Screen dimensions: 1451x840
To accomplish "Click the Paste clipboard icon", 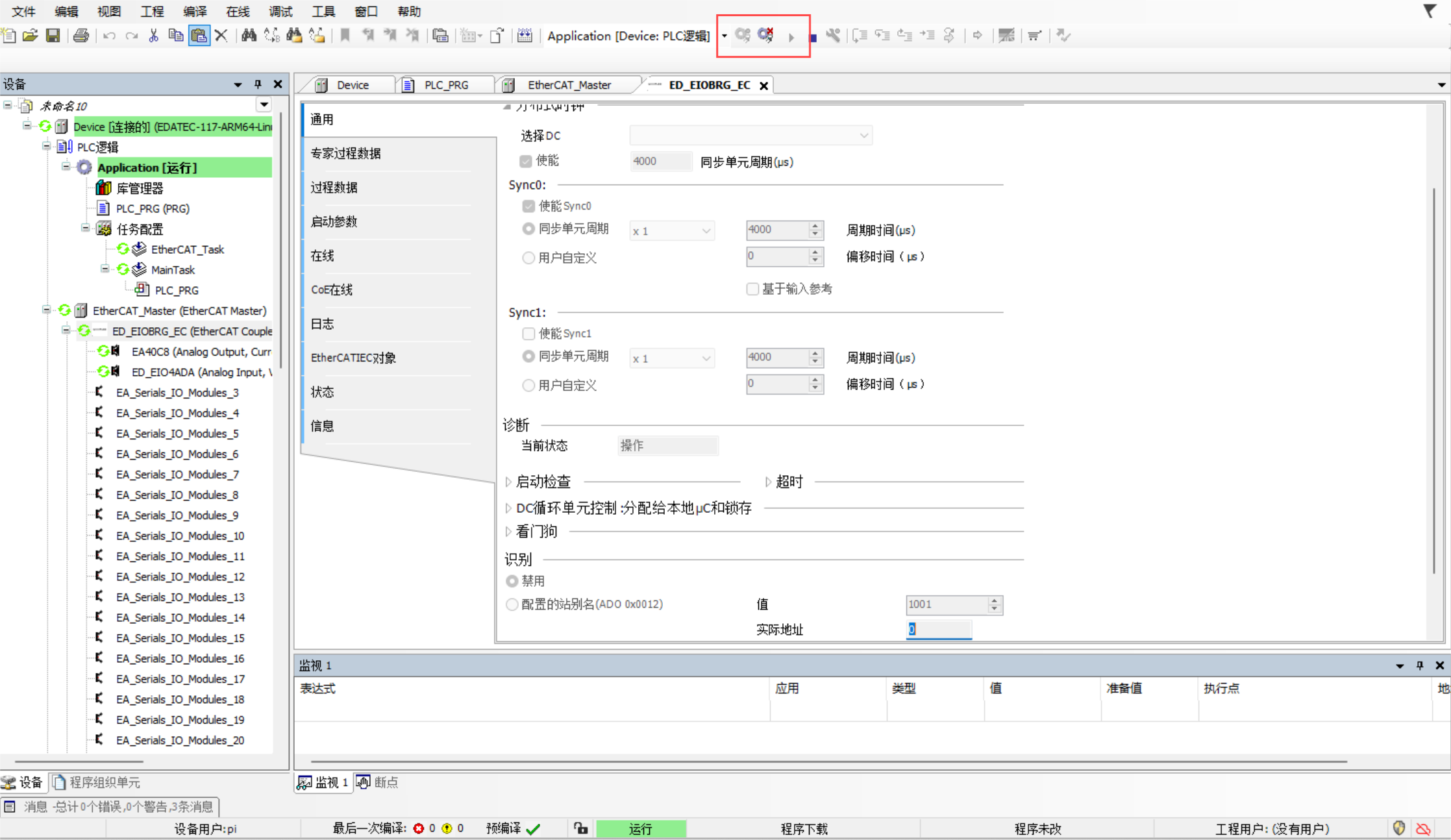I will [199, 36].
